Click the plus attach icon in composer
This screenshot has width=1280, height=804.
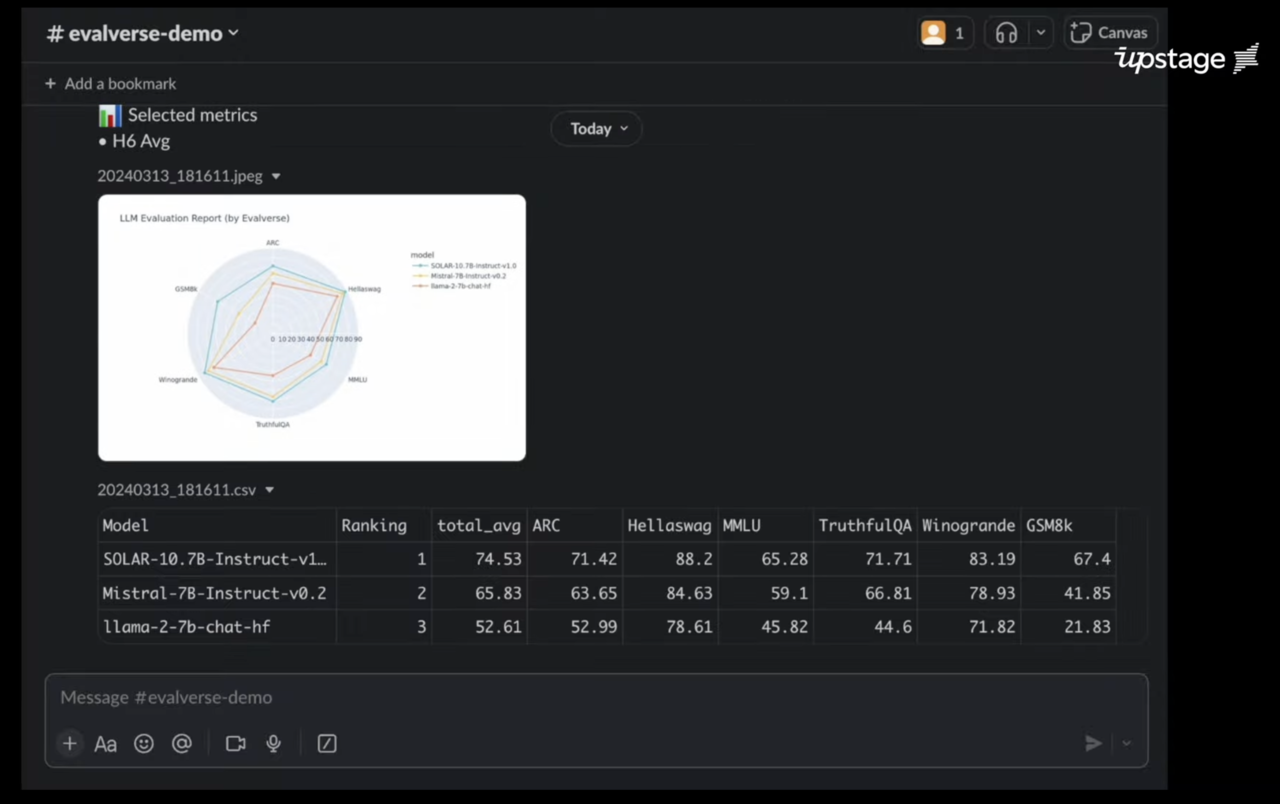click(x=69, y=743)
